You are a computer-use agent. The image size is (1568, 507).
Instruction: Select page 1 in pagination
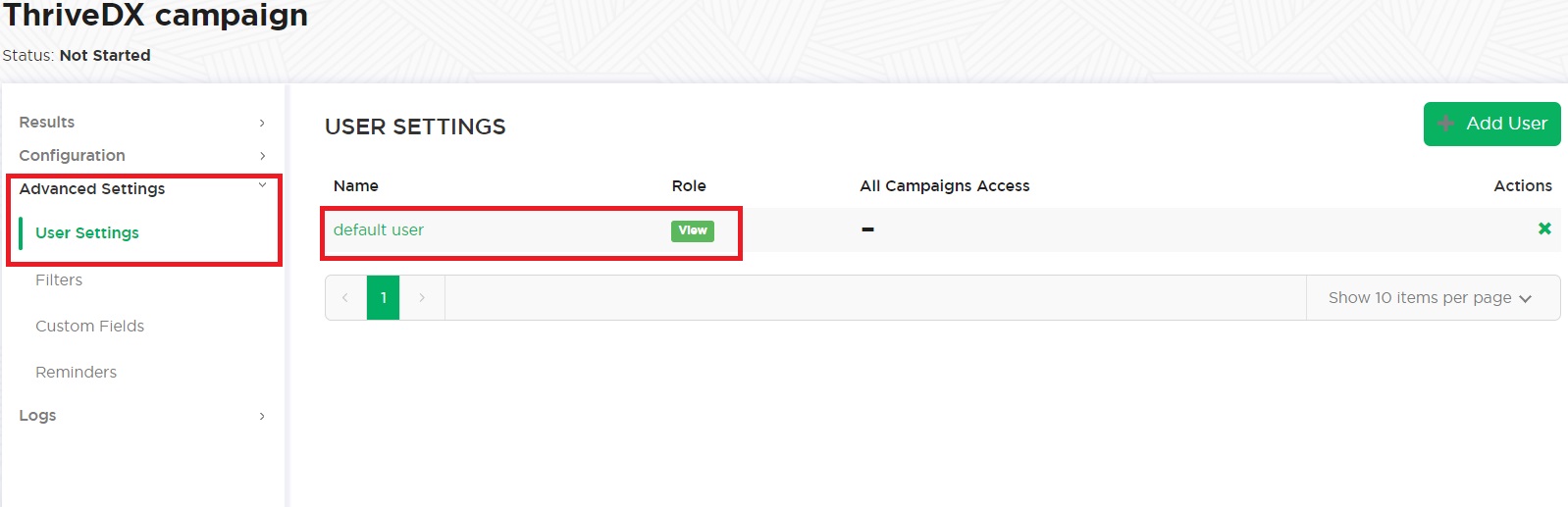[x=384, y=297]
